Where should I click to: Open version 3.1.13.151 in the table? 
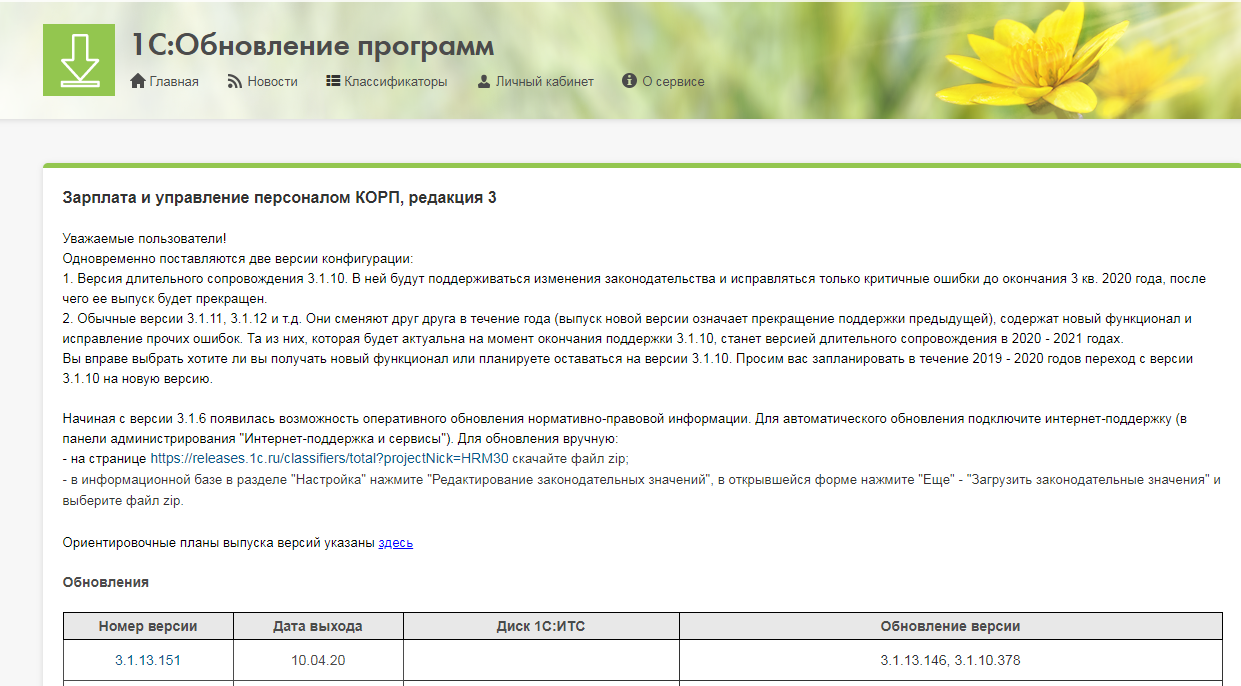(148, 661)
